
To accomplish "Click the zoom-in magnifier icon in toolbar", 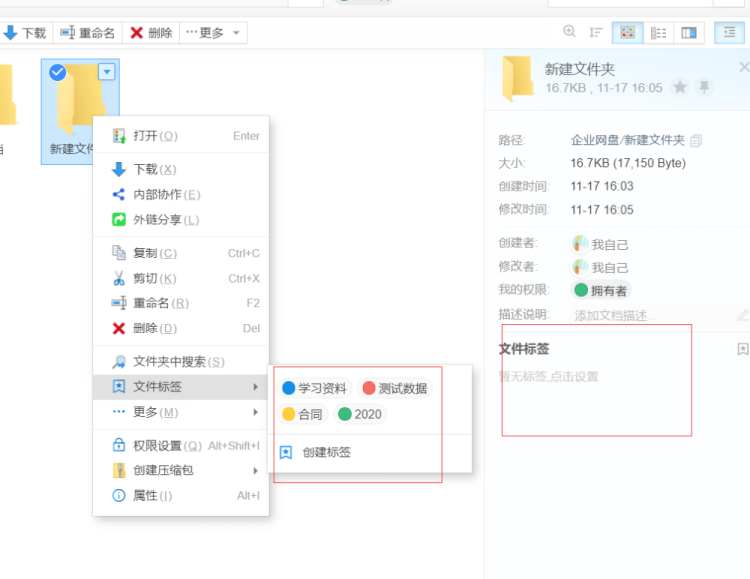I will pos(570,32).
